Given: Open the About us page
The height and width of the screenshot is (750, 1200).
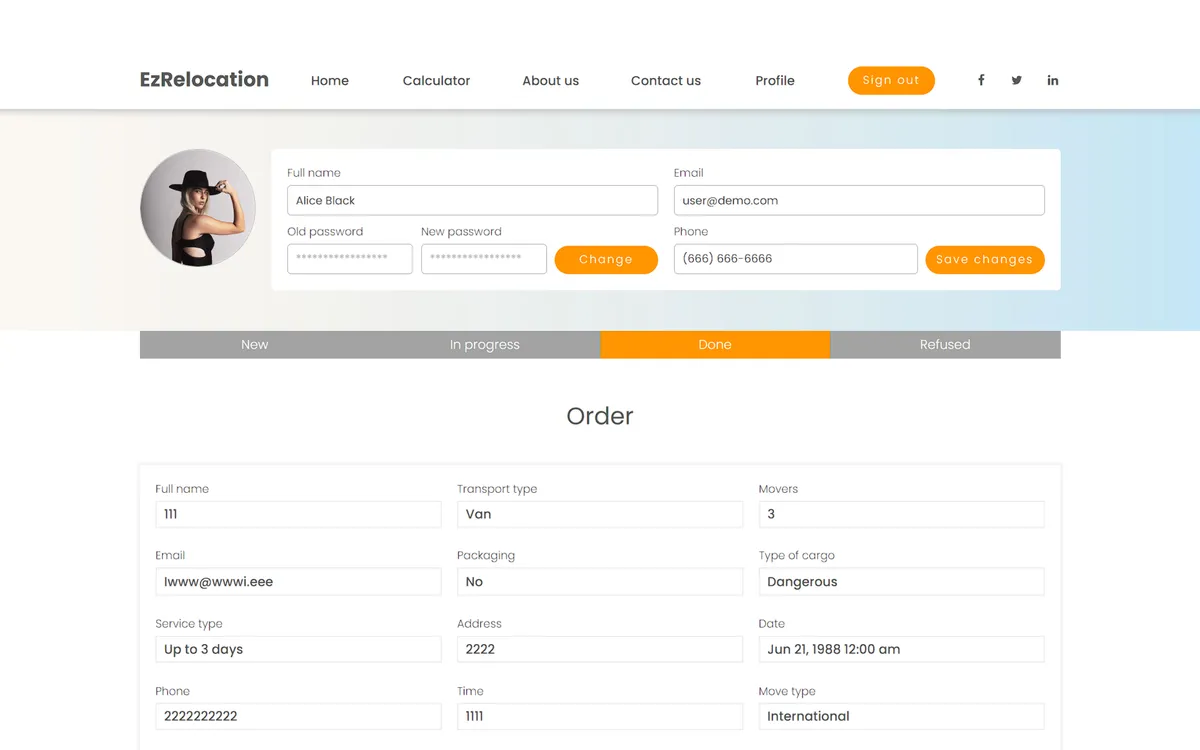Looking at the screenshot, I should (550, 80).
